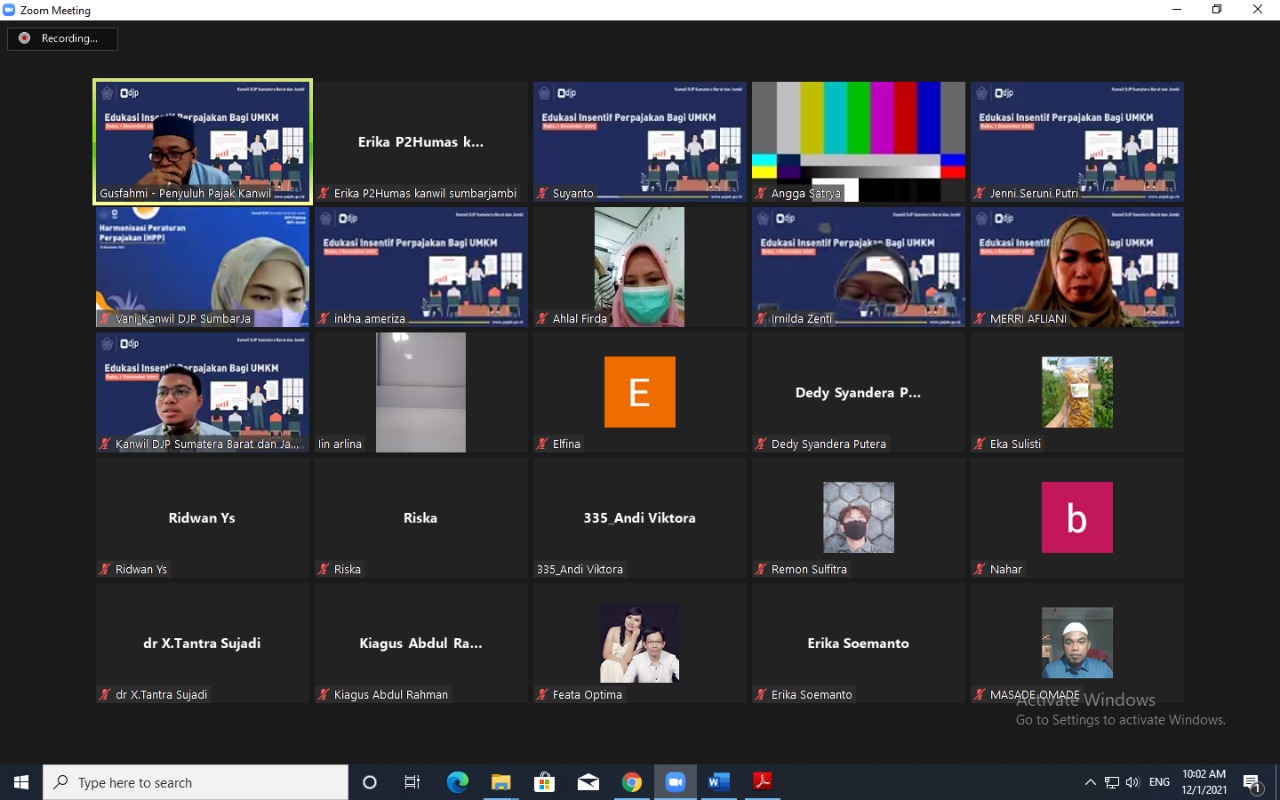Open File Explorer from the taskbar
Viewport: 1280px width, 800px height.
[x=501, y=782]
